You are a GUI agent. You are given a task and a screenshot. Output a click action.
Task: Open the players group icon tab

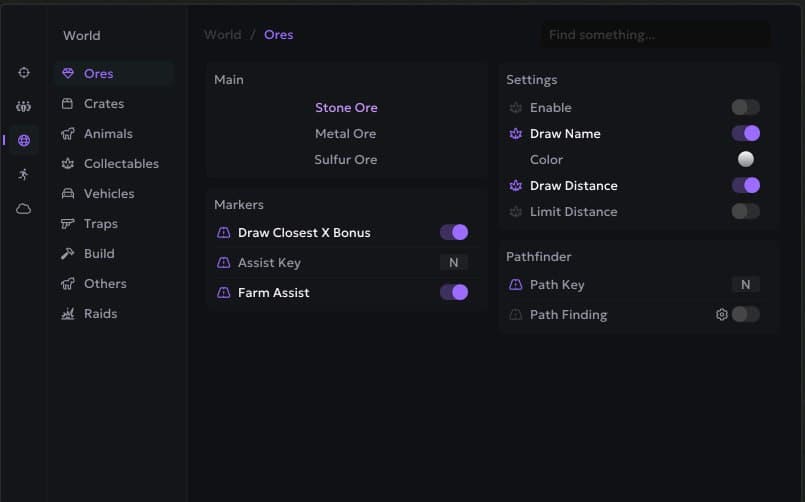pos(24,106)
